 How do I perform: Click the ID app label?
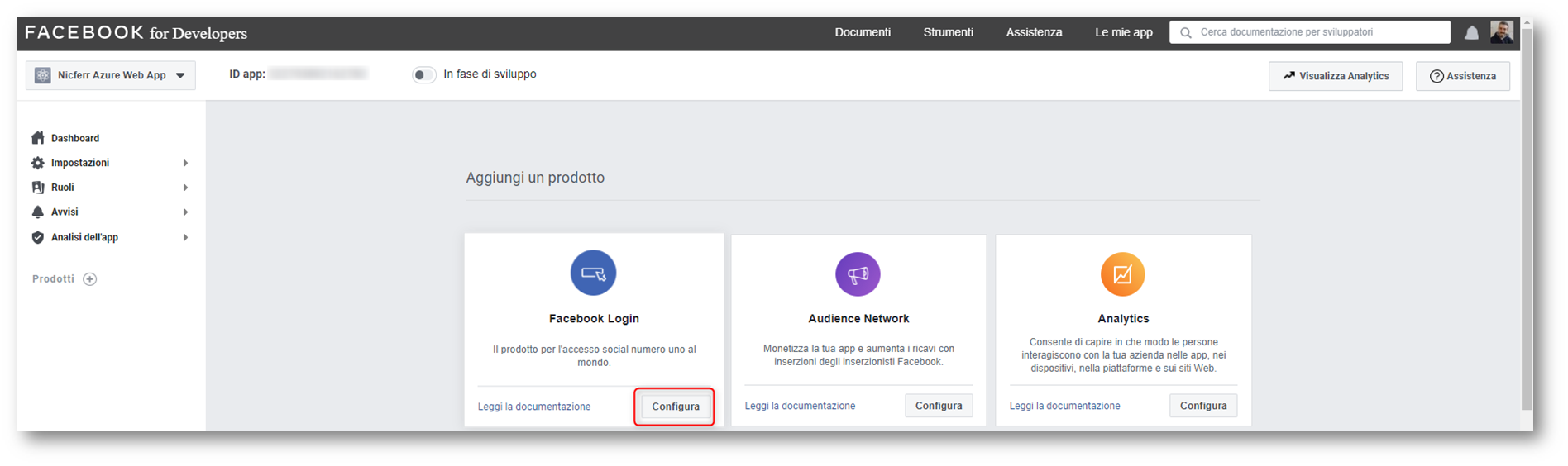(x=247, y=74)
